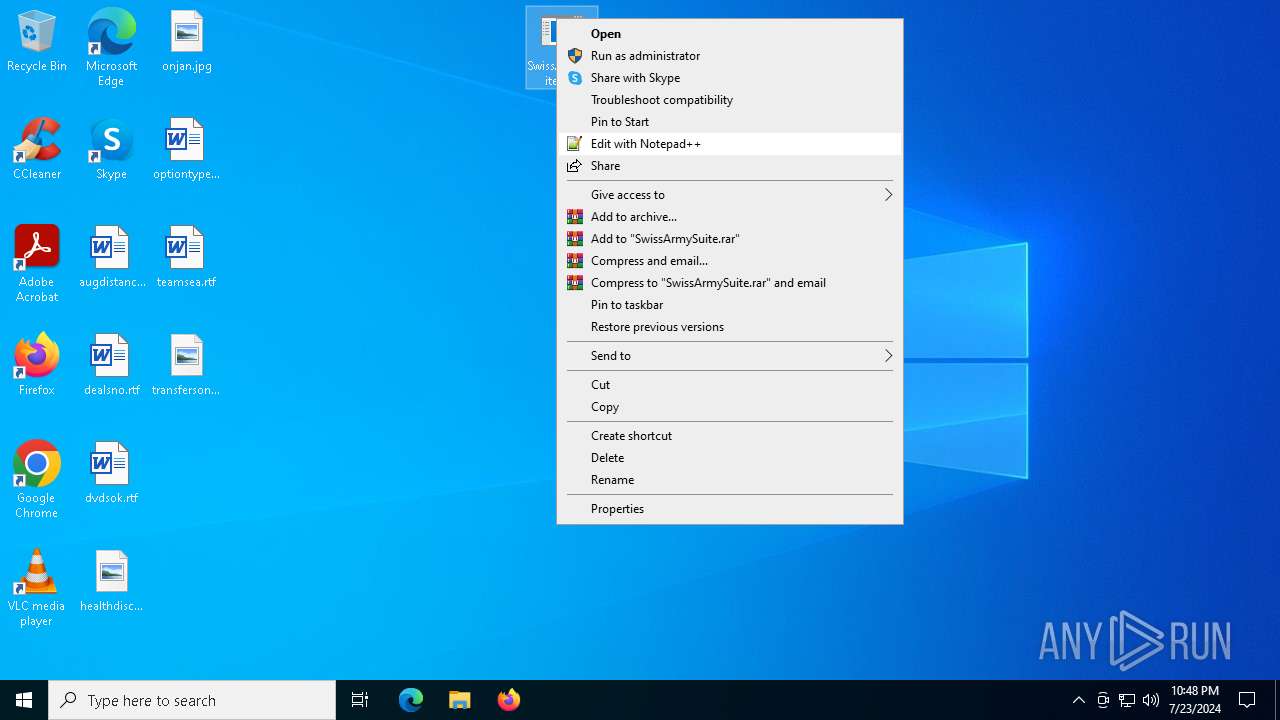Select the augdistanc document icon

(111, 258)
